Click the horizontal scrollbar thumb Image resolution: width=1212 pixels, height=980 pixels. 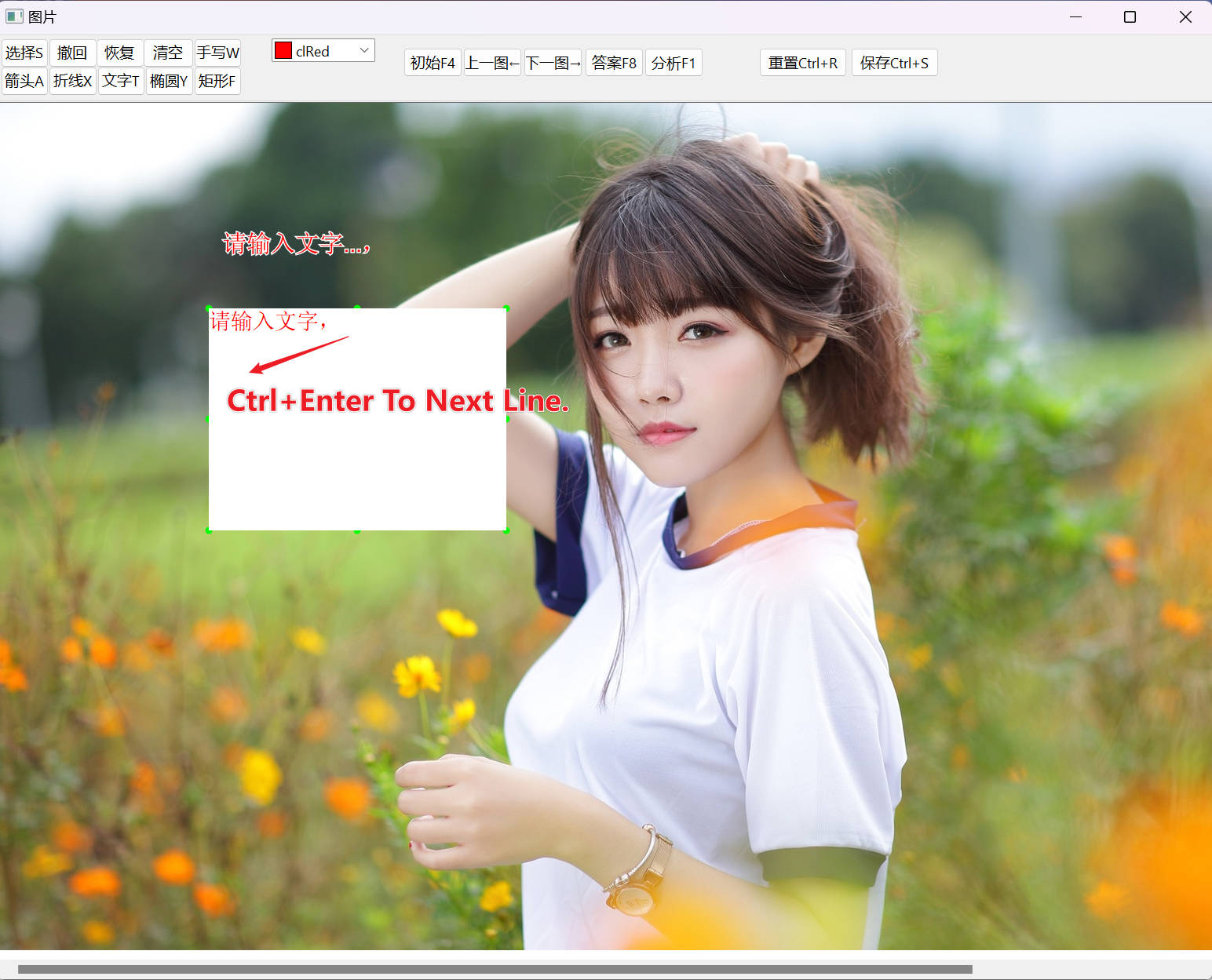495,969
